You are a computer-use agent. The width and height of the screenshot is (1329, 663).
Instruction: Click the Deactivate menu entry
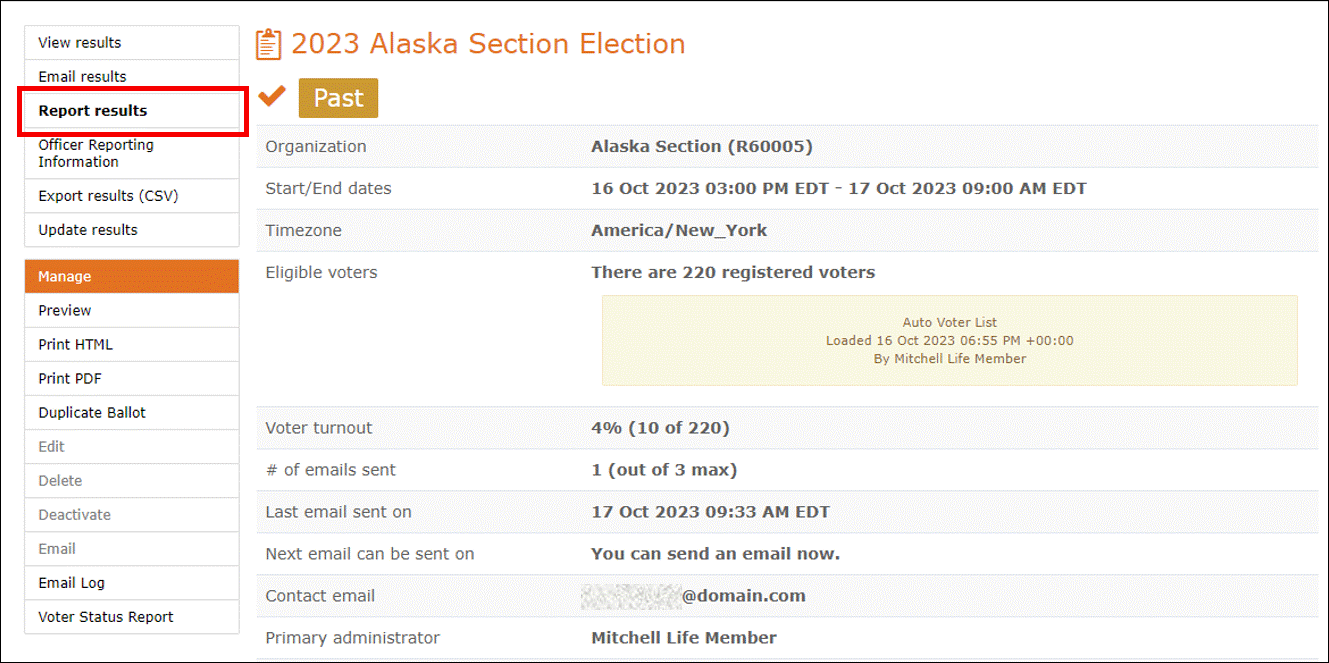point(132,515)
